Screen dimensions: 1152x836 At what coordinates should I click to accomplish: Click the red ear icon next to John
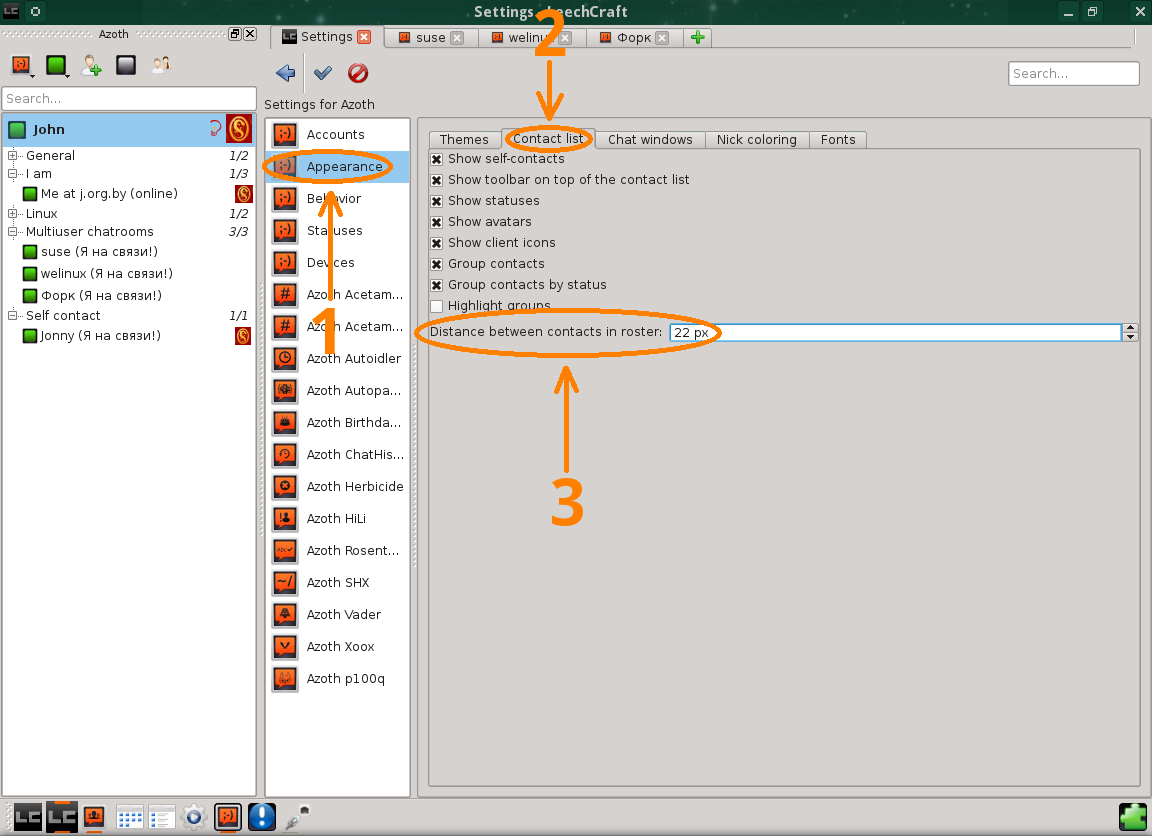point(215,129)
